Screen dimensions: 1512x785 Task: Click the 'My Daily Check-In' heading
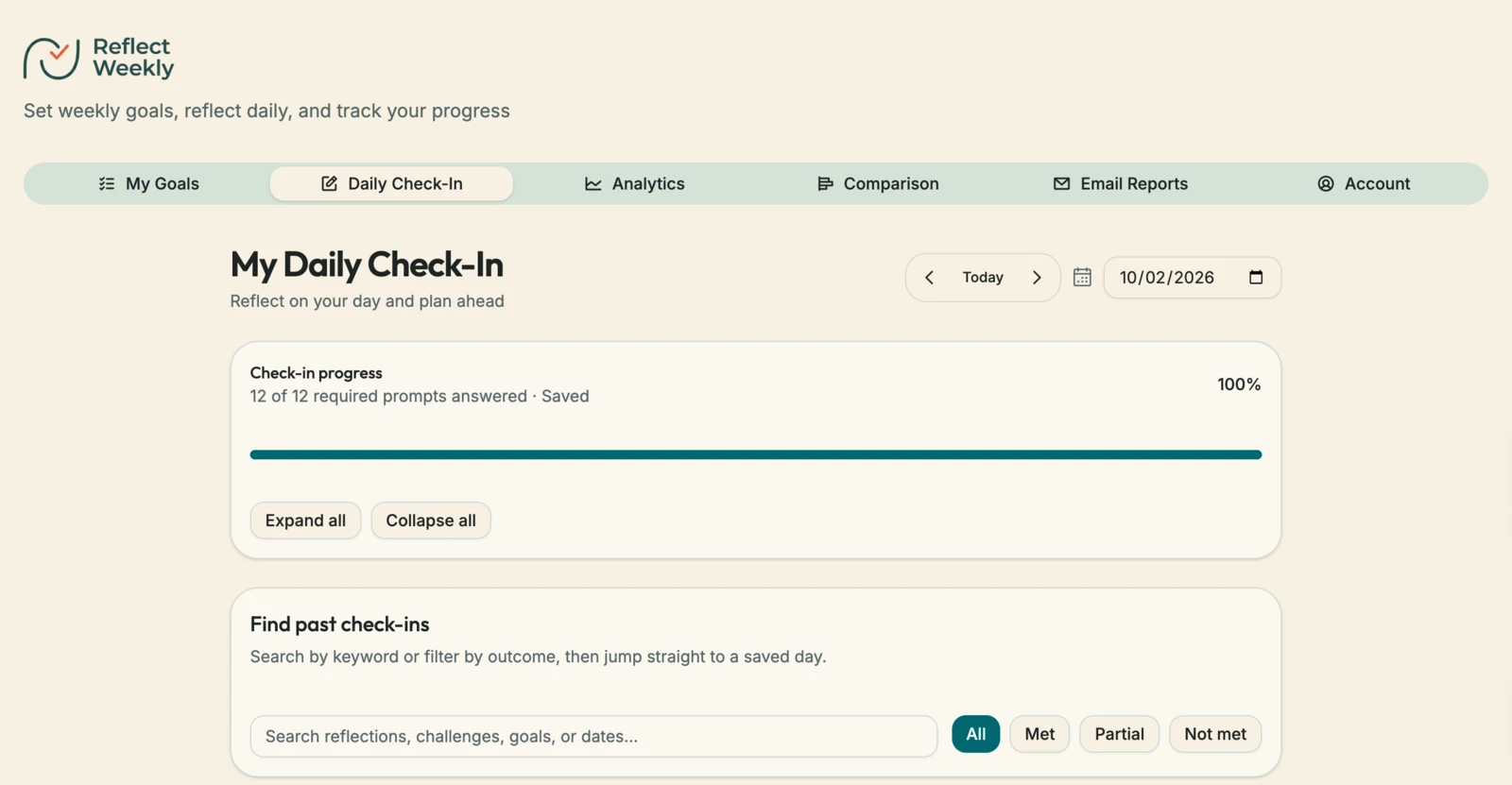click(x=367, y=265)
